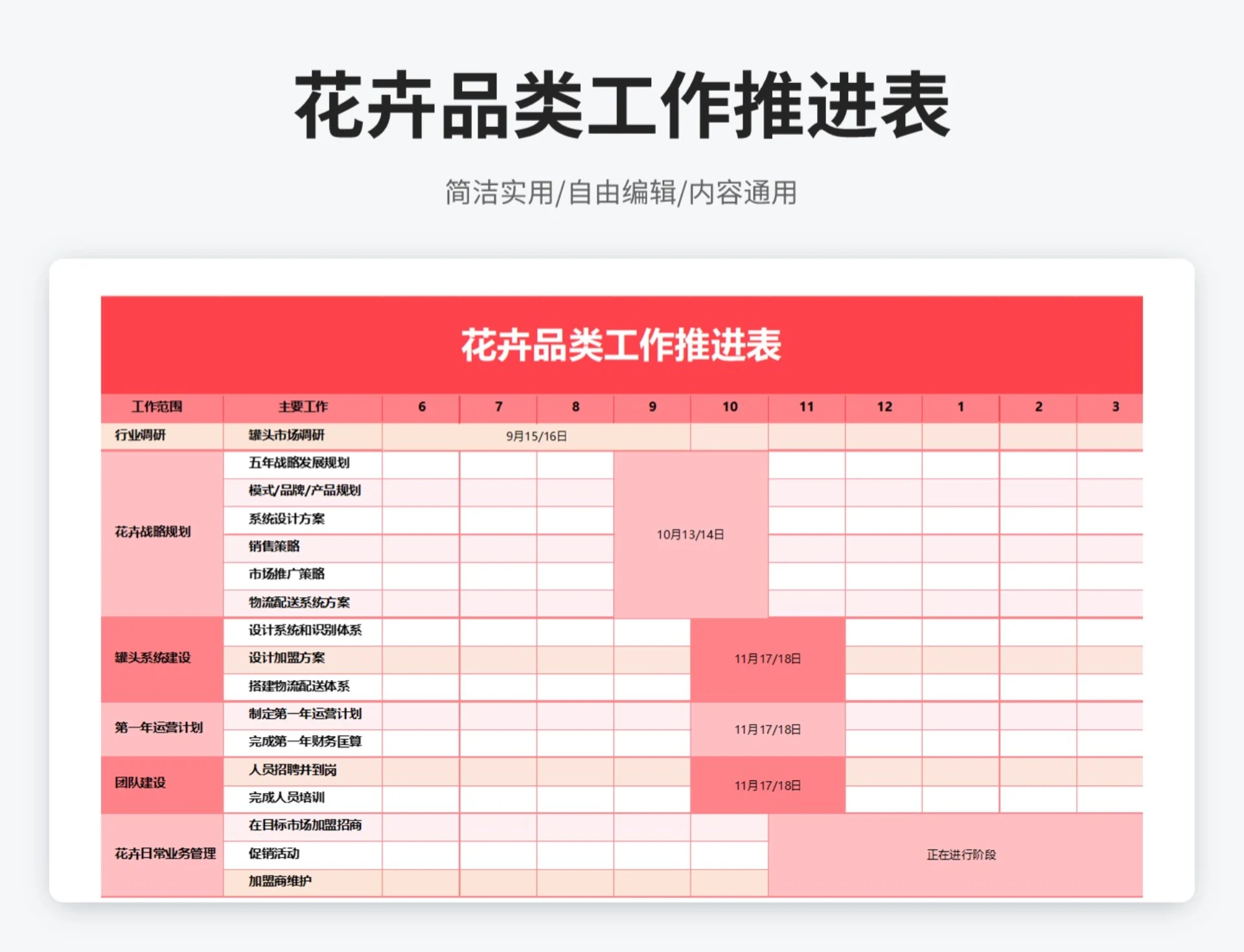Click the 人员招聘并到岗 task row
This screenshot has height=952, width=1244.
[292, 771]
